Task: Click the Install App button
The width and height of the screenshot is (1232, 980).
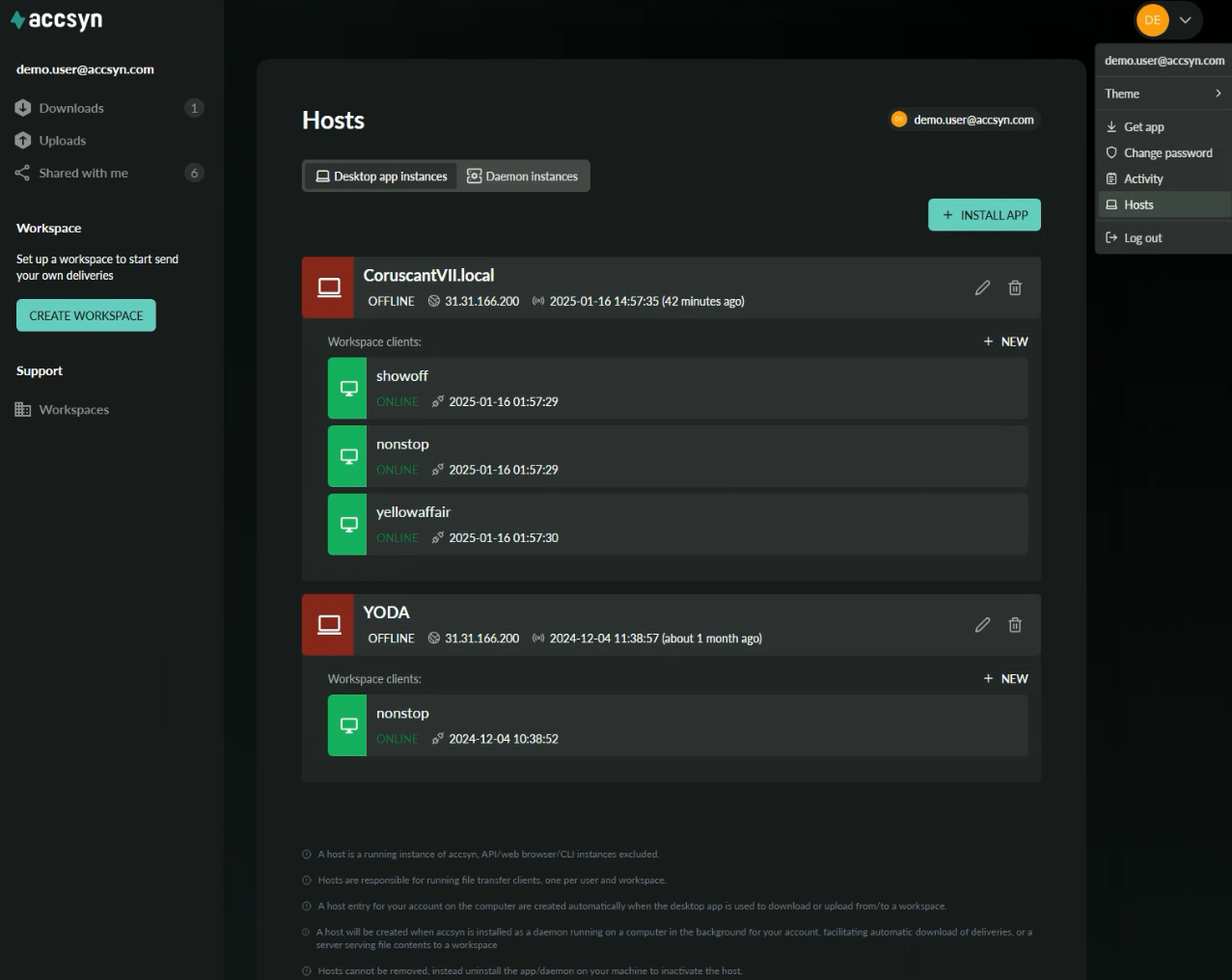Action: (x=984, y=215)
